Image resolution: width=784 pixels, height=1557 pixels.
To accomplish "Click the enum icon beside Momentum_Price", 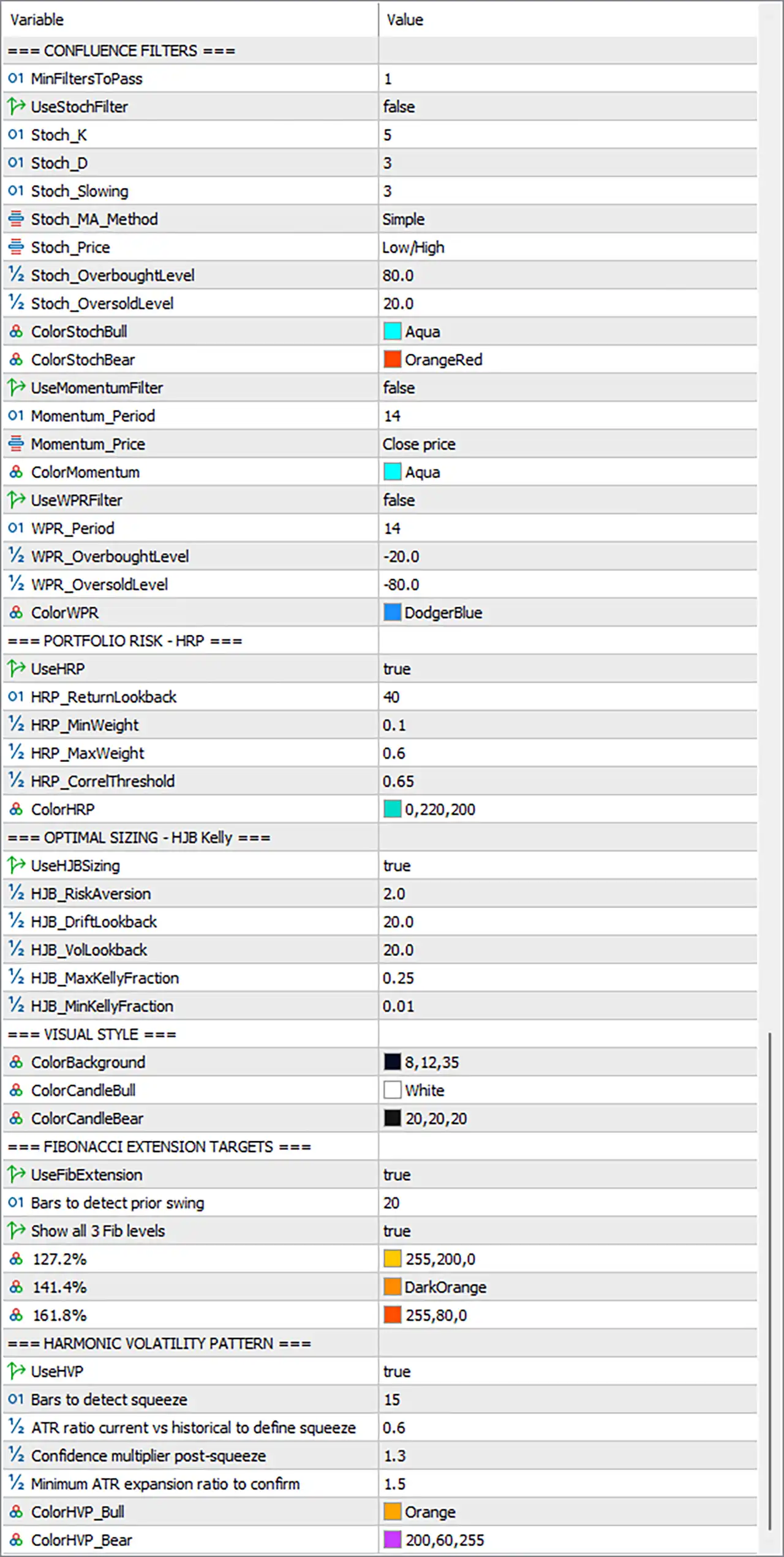I will click(16, 443).
